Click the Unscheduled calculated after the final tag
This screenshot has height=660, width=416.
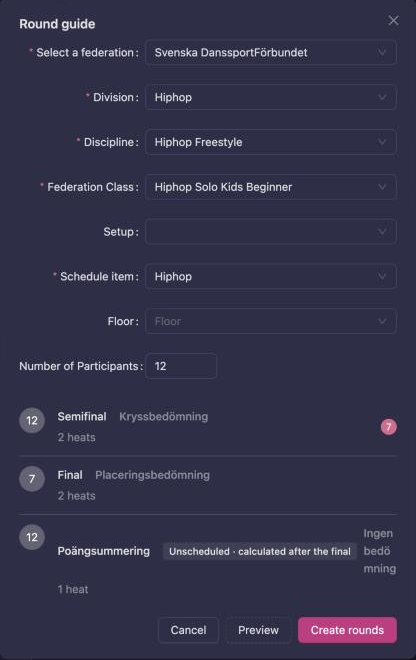[260, 551]
